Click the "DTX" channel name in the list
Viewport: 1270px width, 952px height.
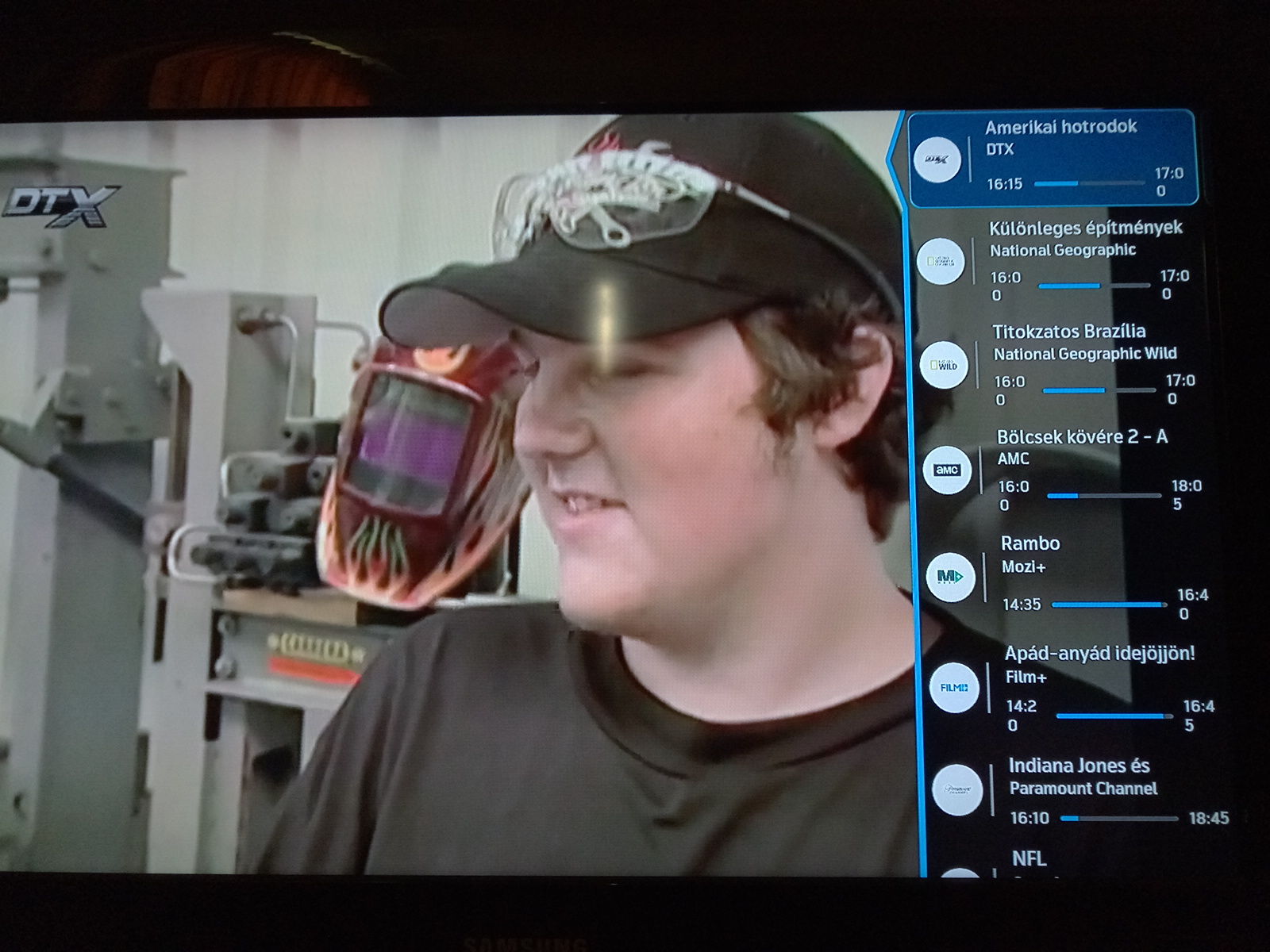click(1000, 149)
